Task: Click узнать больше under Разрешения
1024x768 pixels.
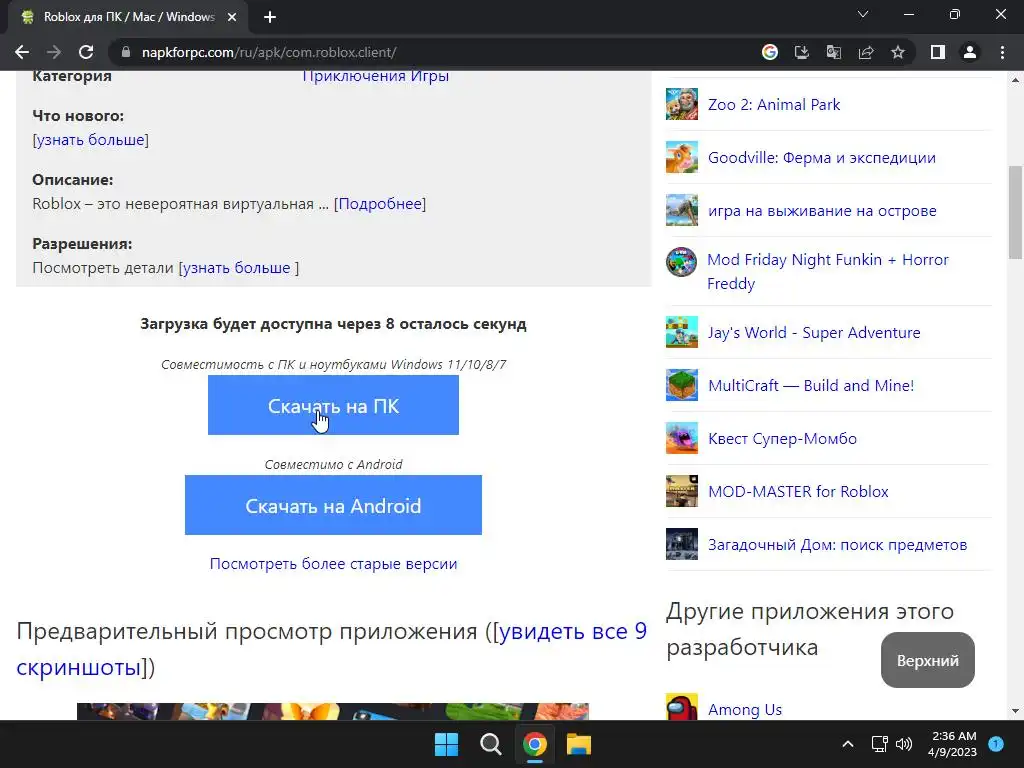Action: [236, 268]
